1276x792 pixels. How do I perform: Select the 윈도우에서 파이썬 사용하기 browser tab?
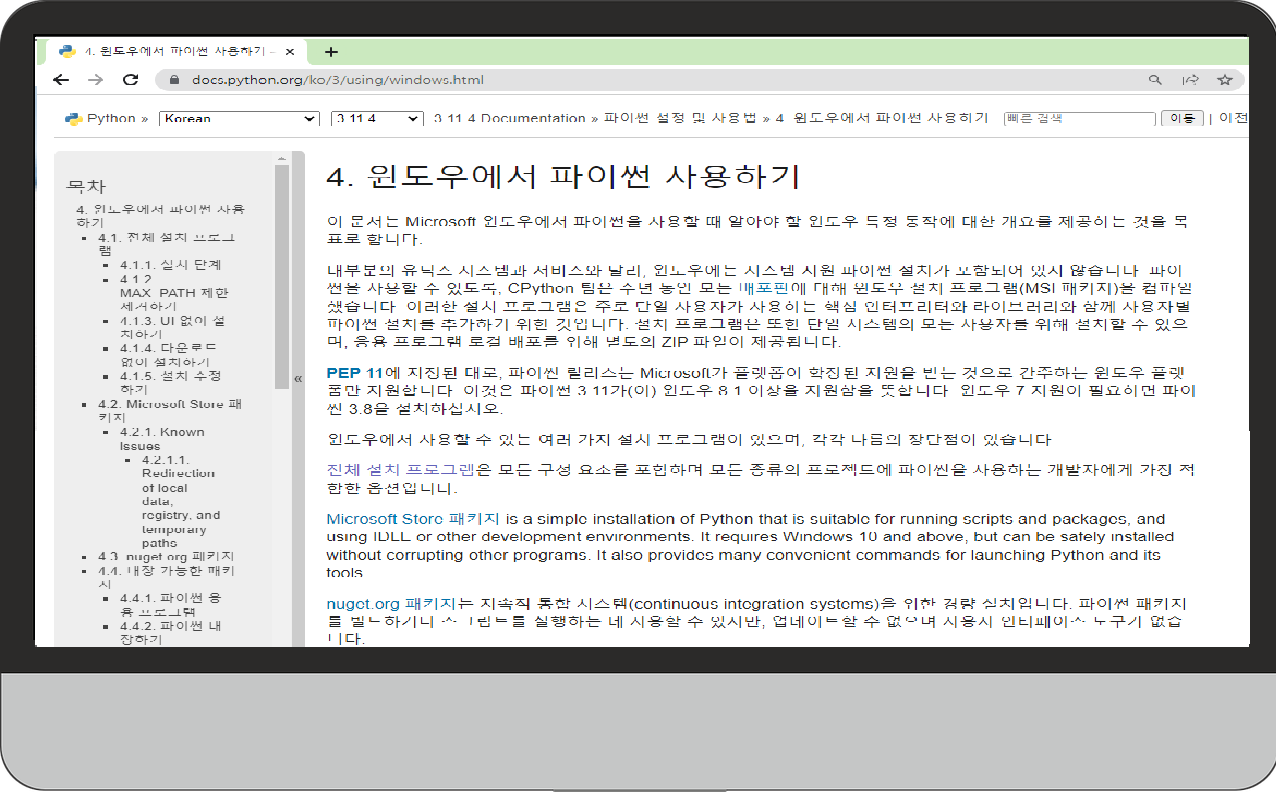pyautogui.click(x=177, y=52)
